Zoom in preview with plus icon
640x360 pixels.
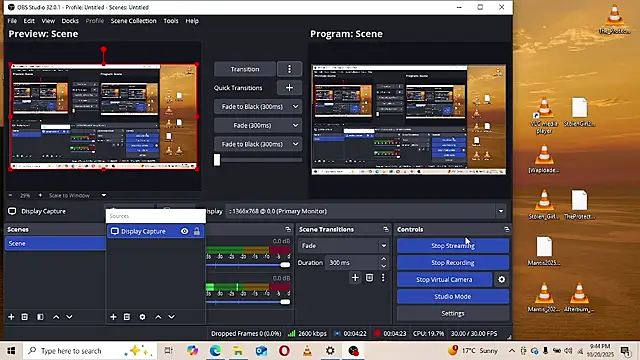(40, 196)
